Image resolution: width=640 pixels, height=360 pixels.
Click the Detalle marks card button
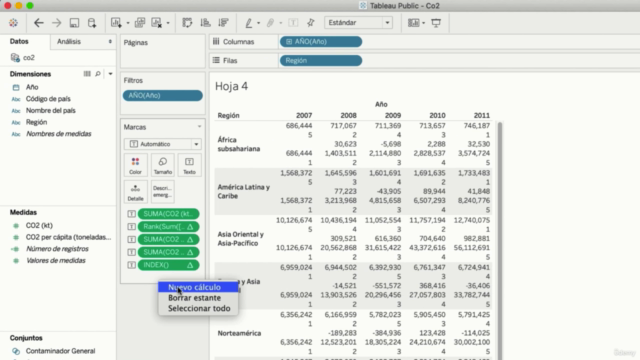(x=136, y=192)
